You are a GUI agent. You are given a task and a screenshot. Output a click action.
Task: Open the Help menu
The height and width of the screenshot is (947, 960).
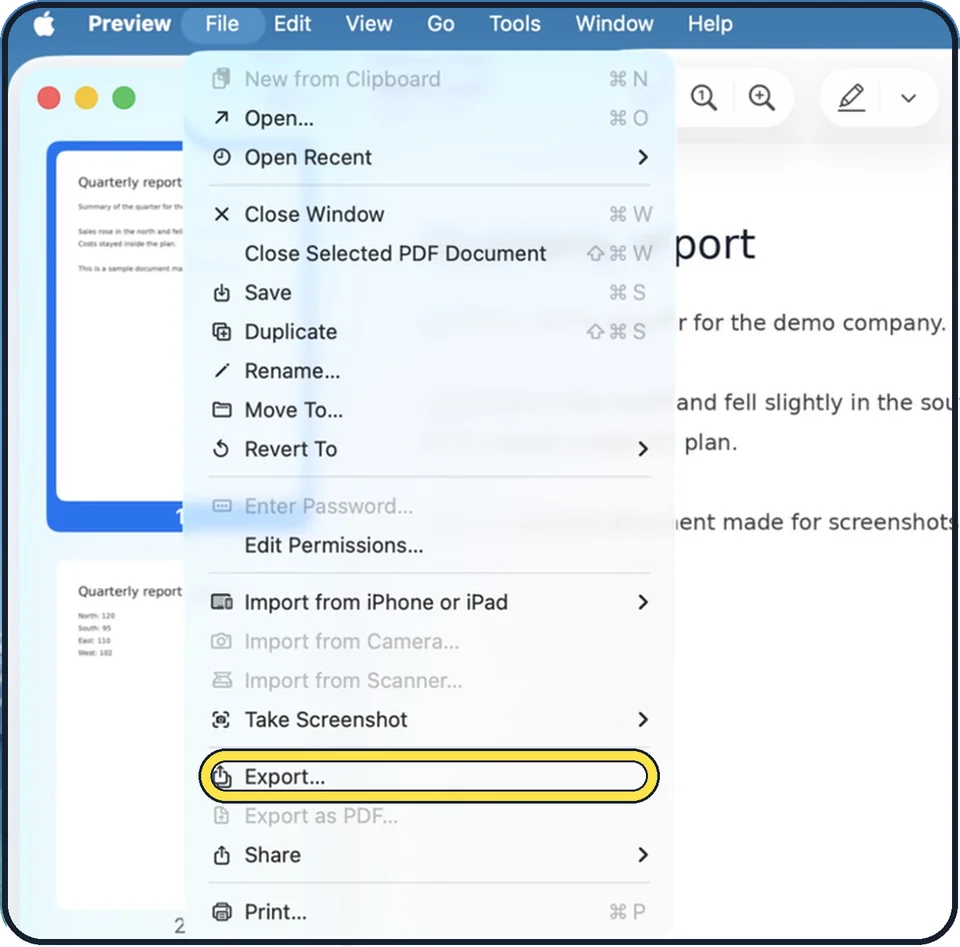click(710, 24)
